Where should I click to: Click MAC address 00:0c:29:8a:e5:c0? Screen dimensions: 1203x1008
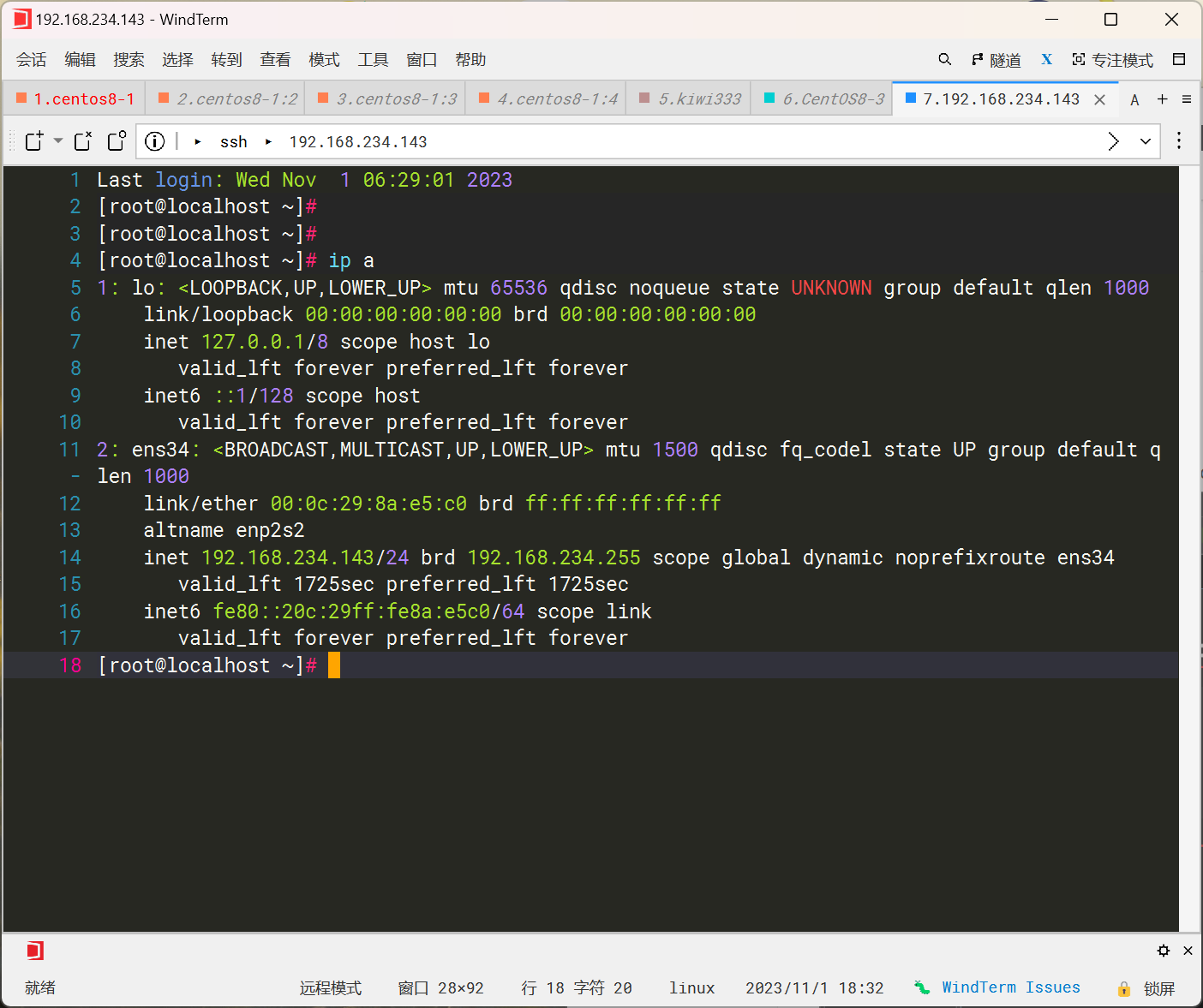(368, 504)
